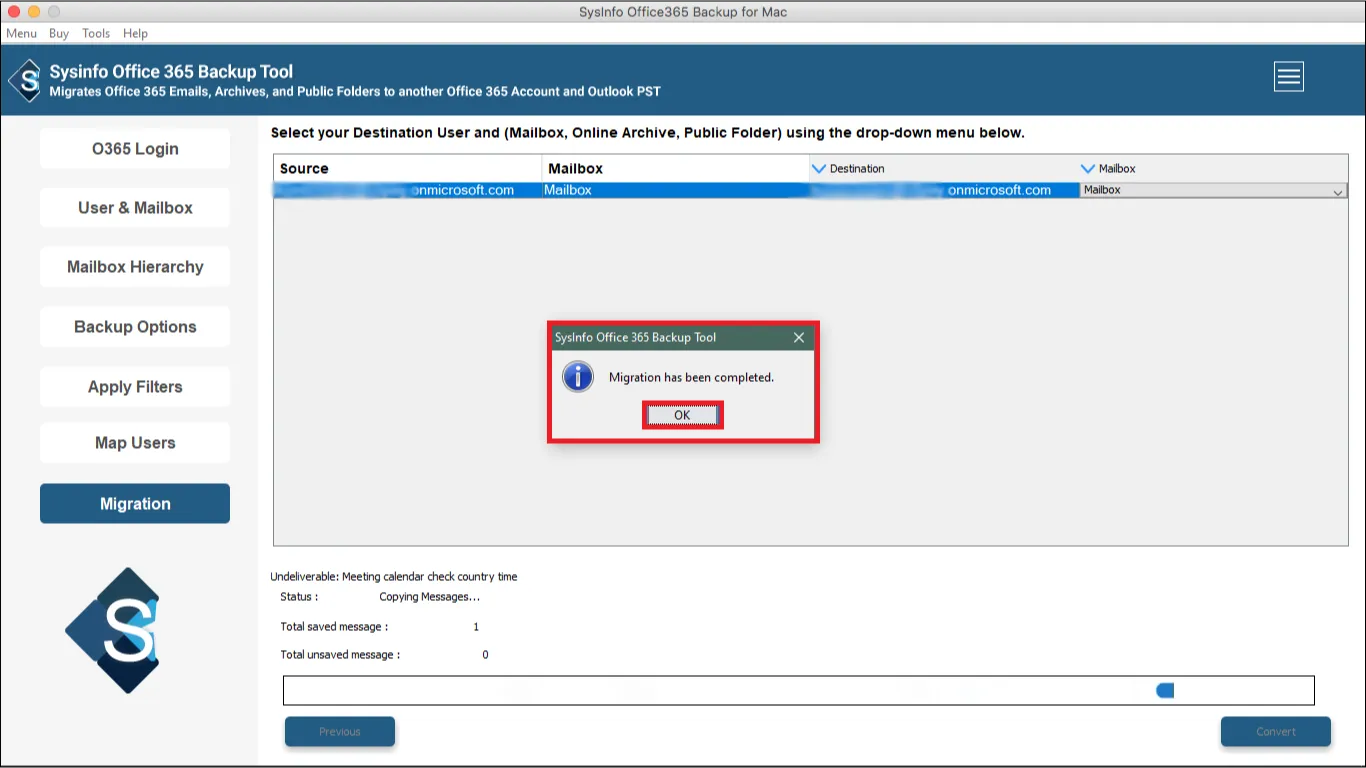Open the Tools menu
1366x768 pixels.
pos(96,33)
